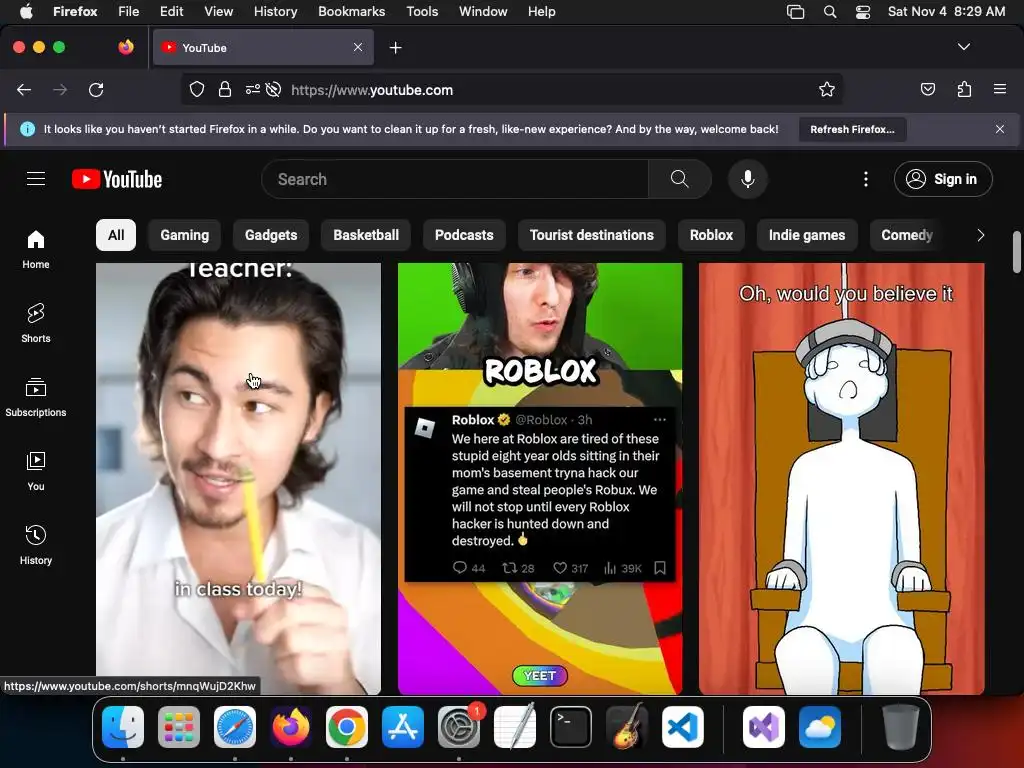The height and width of the screenshot is (768, 1024).
Task: Select the Gaming filter chip
Action: click(185, 235)
